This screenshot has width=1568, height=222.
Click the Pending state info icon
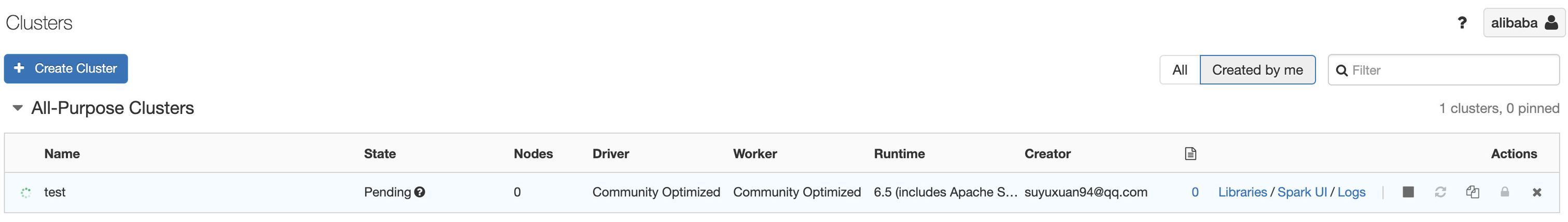(x=419, y=192)
